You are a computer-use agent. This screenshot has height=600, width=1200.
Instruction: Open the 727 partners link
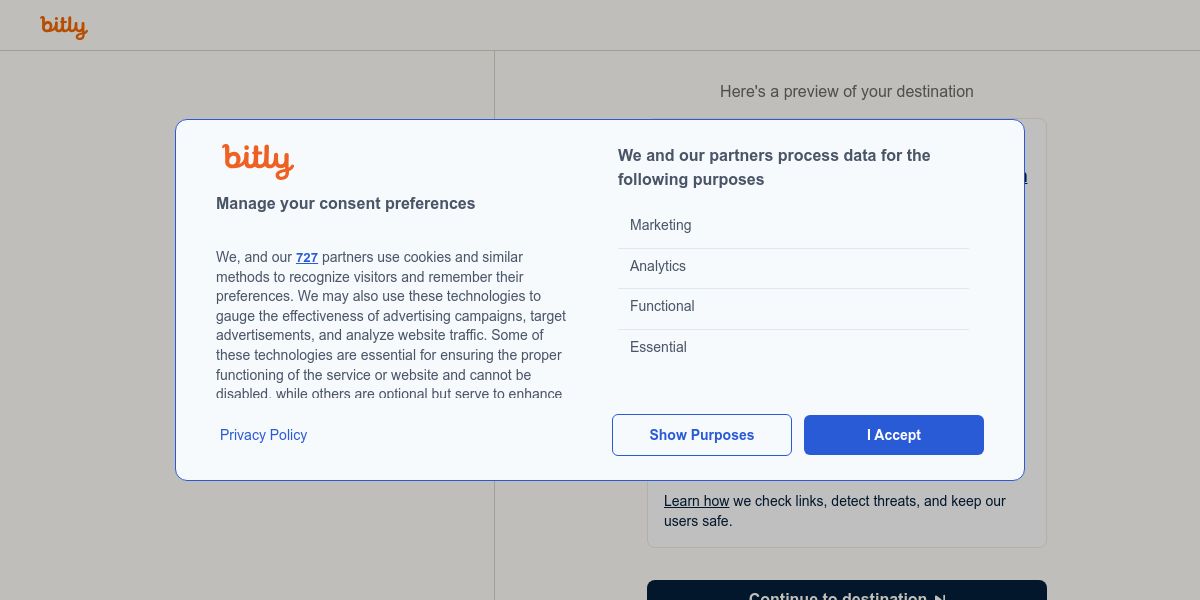click(307, 258)
